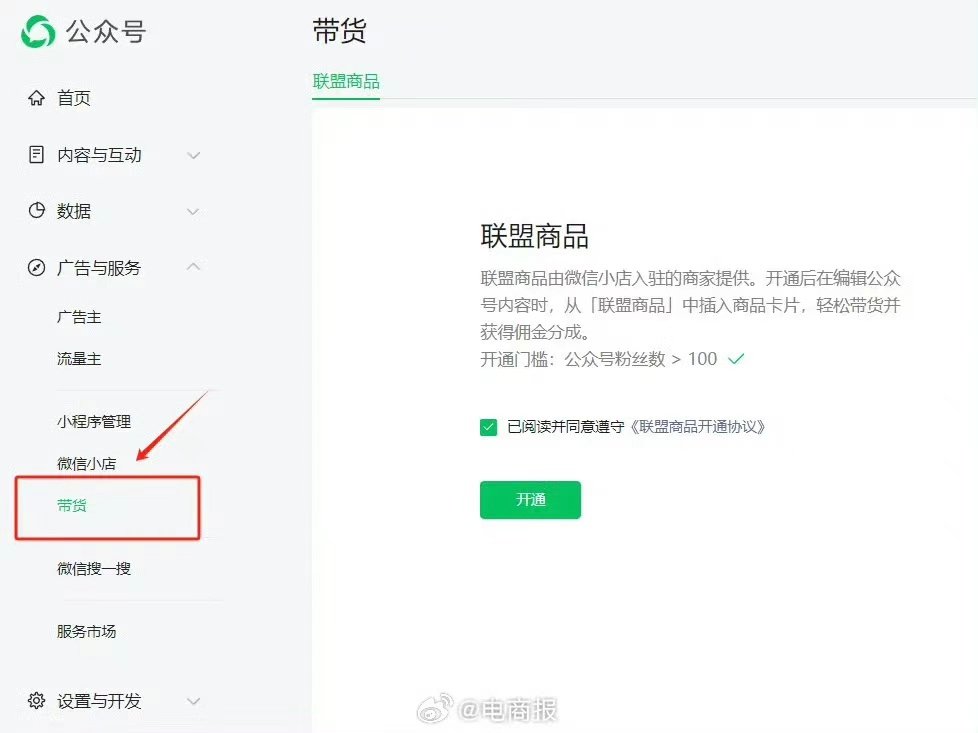Click the document icon beside 内容与互动
978x733 pixels.
point(36,154)
